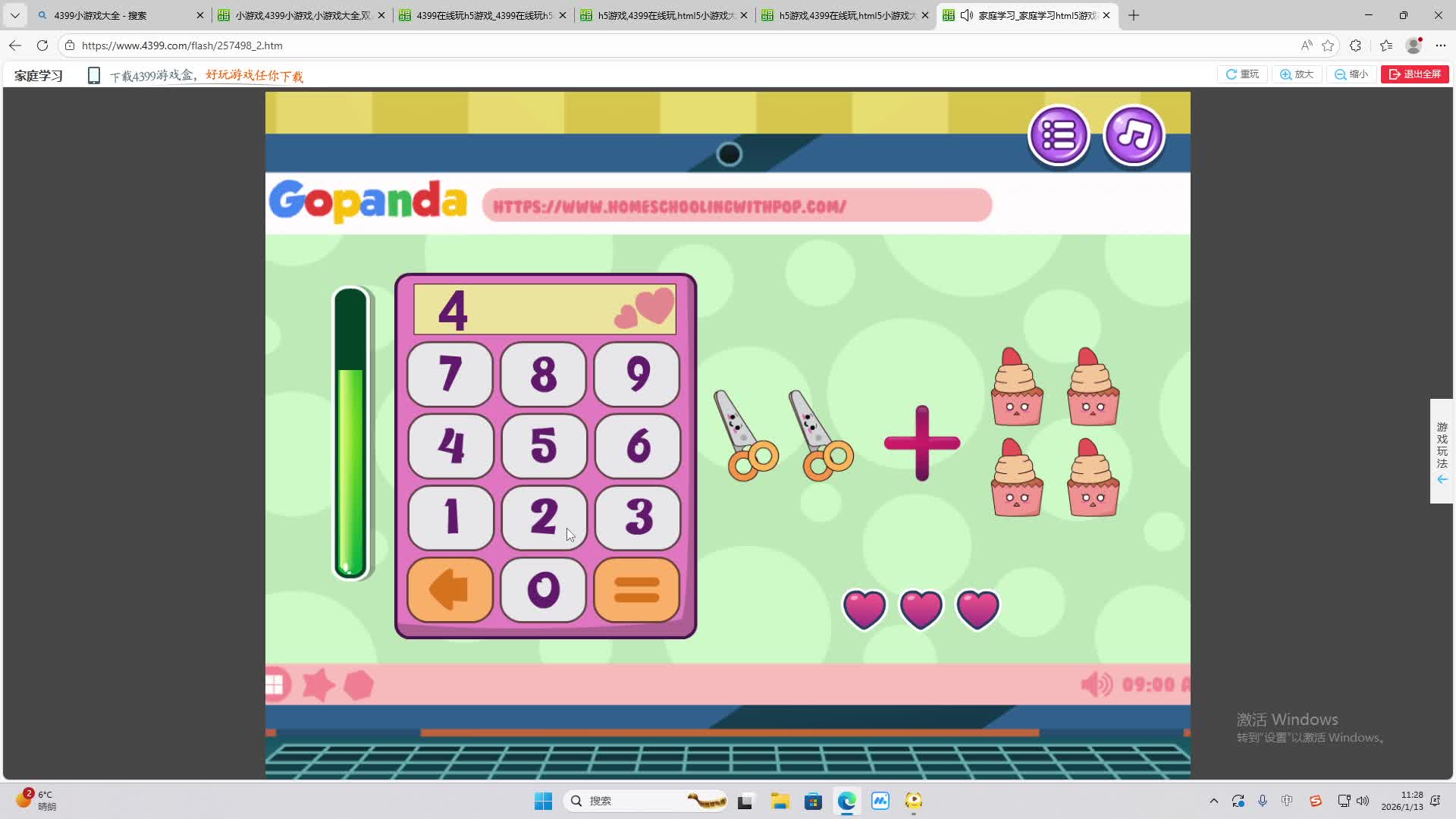This screenshot has width=1456, height=819.
Task: Click the 重玩 replay button
Action: (1242, 74)
